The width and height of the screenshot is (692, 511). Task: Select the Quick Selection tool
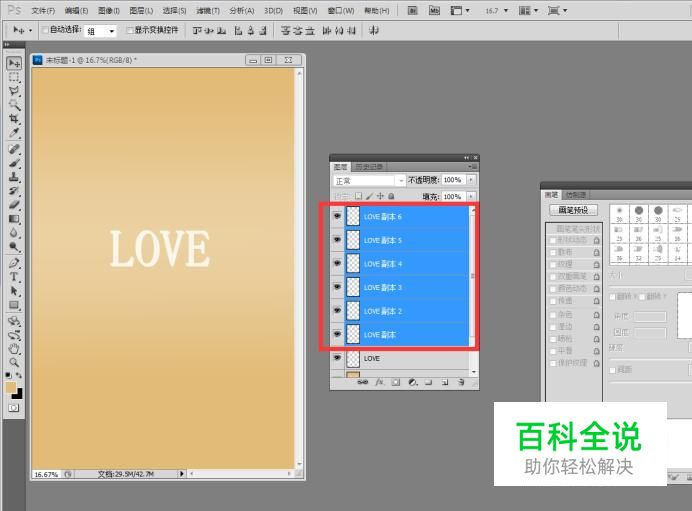click(x=14, y=105)
